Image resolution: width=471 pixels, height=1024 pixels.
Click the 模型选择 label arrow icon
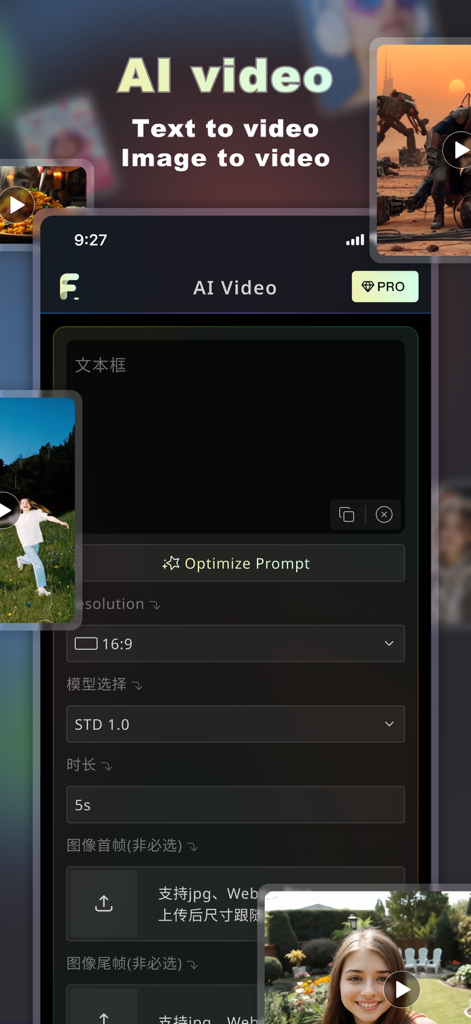(x=137, y=686)
